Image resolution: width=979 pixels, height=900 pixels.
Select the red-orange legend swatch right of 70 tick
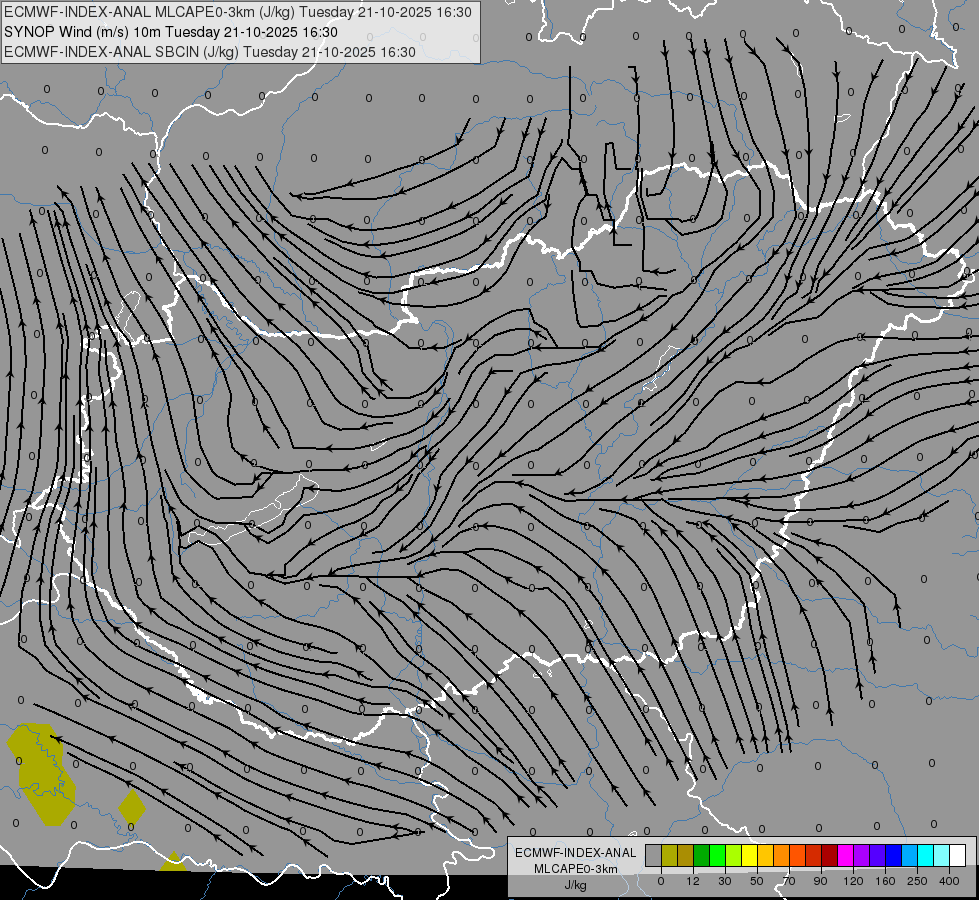point(798,855)
